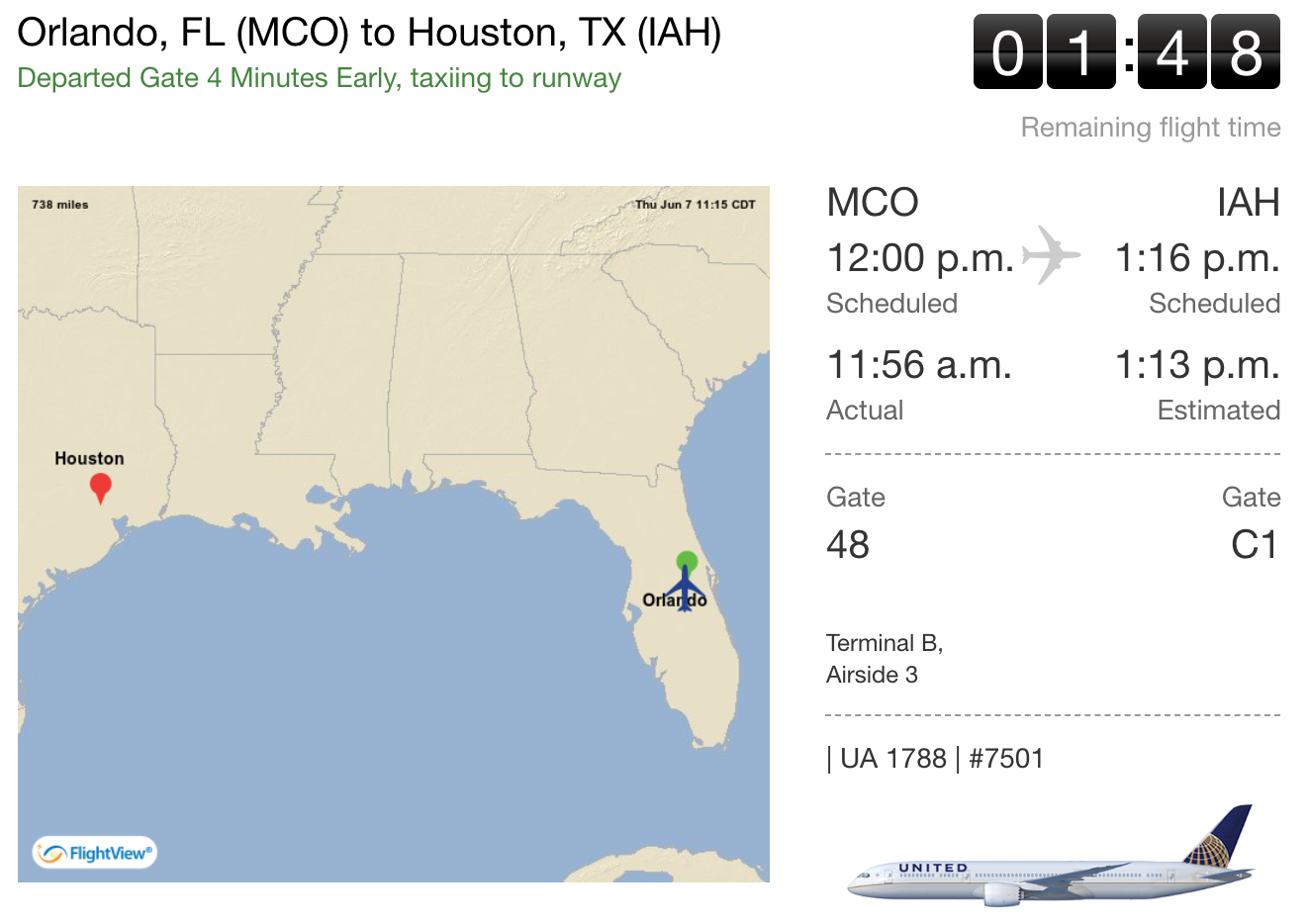Image resolution: width=1308 pixels, height=924 pixels.
Task: Click the departed gate status message
Action: 320,78
